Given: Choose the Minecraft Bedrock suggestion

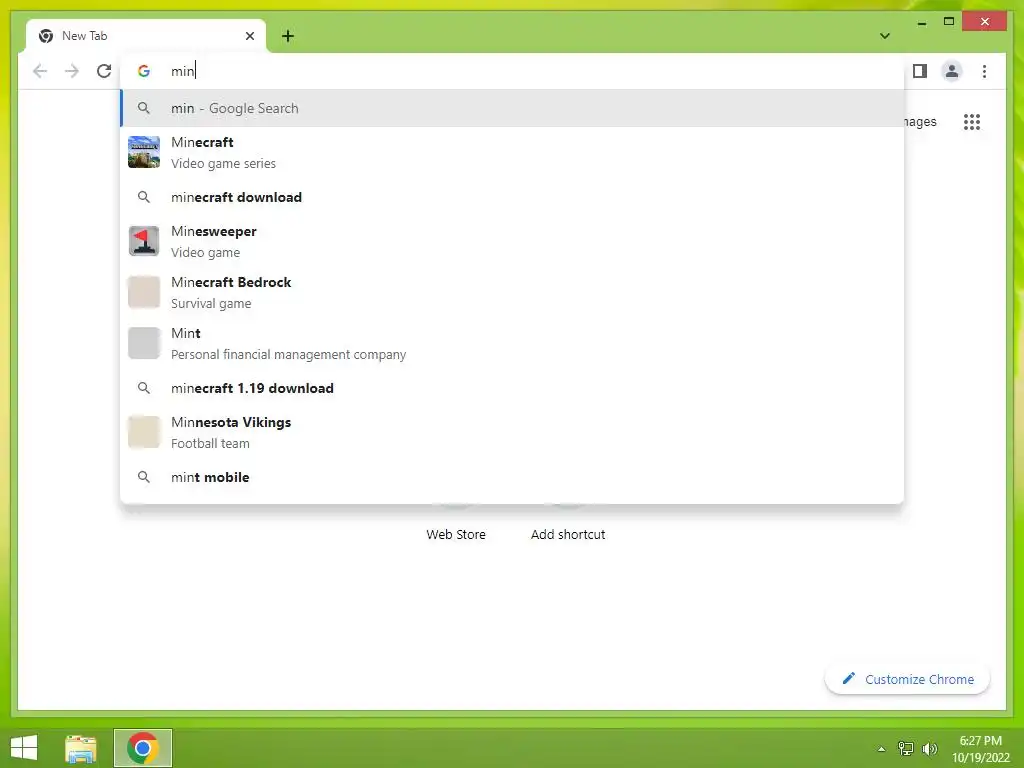Looking at the screenshot, I should coord(513,293).
